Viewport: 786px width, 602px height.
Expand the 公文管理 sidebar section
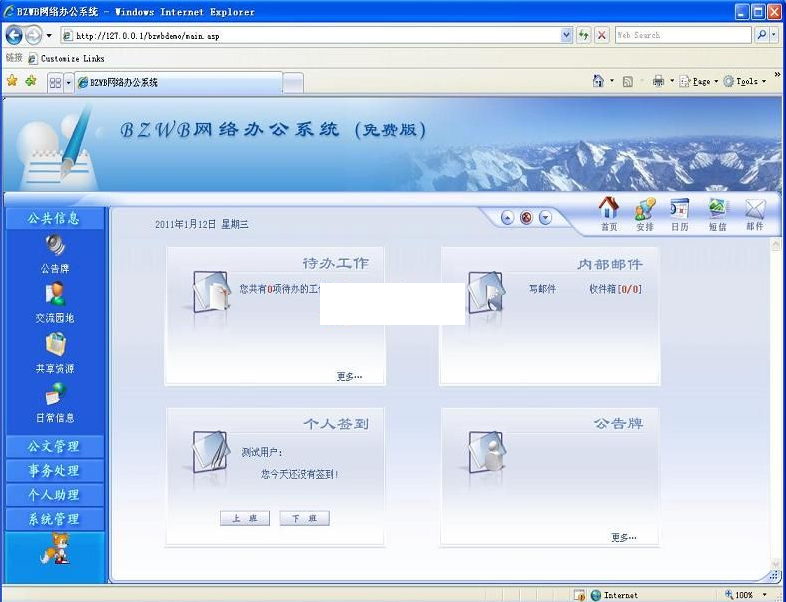point(54,446)
